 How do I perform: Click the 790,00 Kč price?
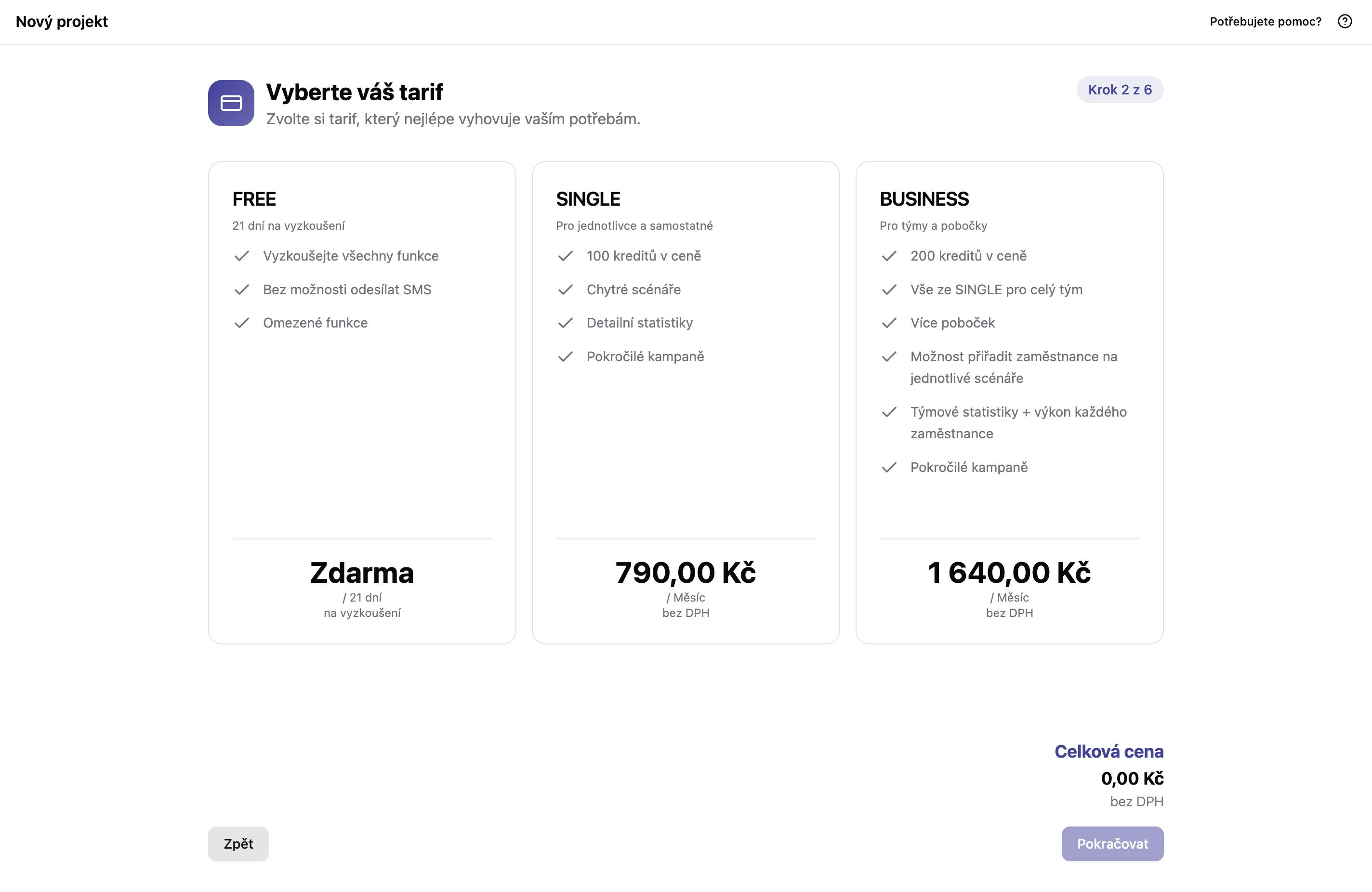(x=686, y=573)
